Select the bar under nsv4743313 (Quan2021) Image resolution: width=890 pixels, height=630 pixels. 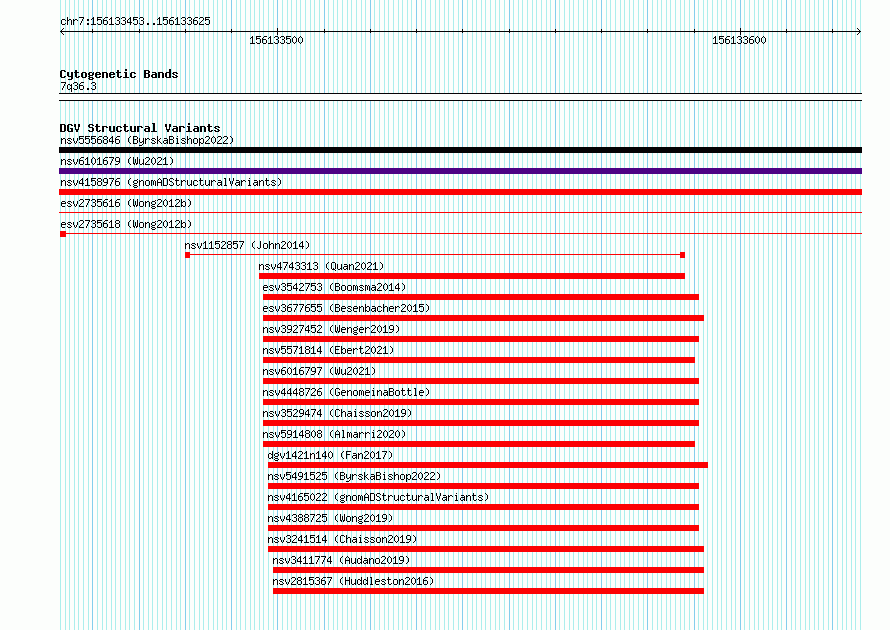(472, 276)
